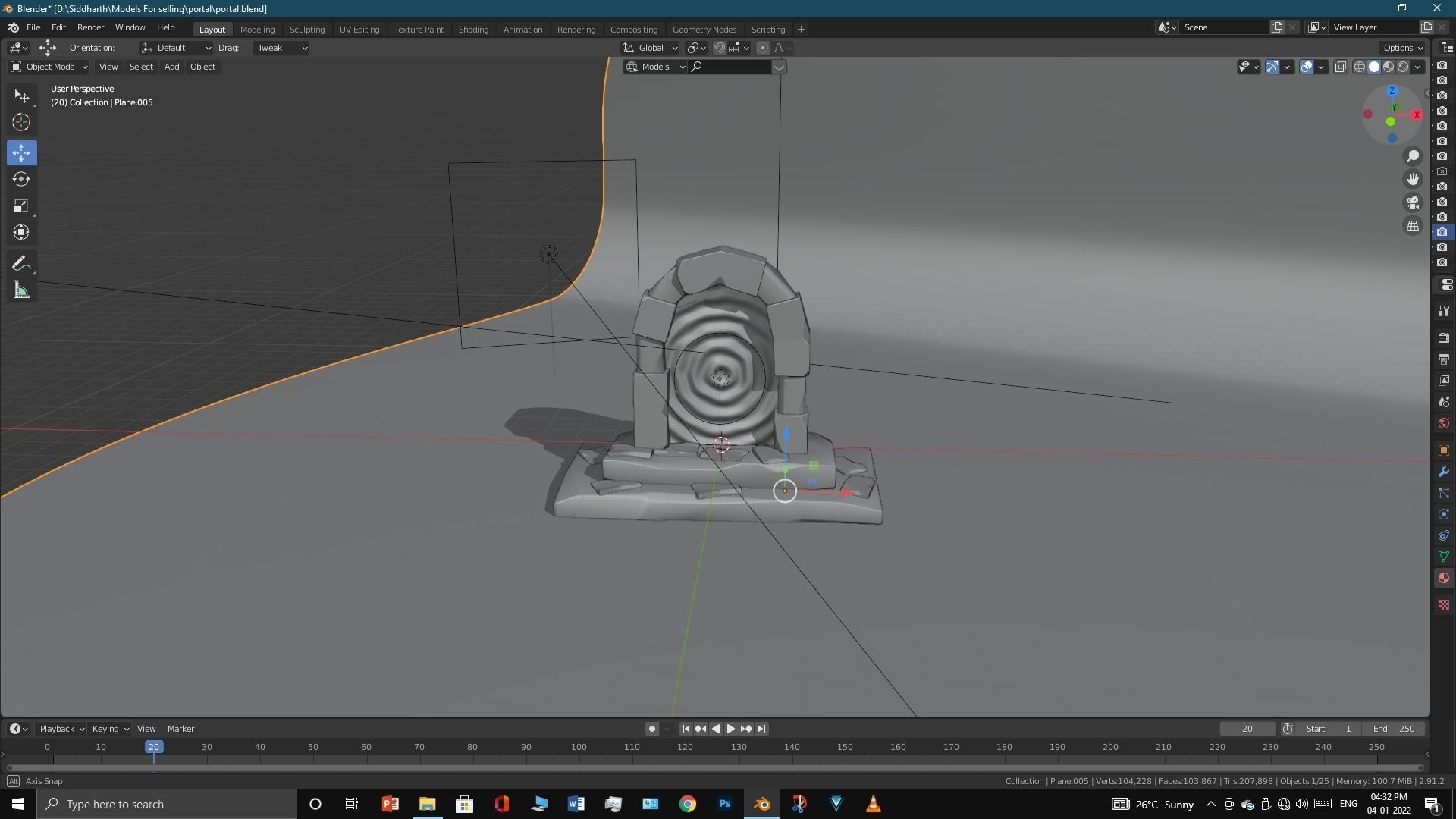The width and height of the screenshot is (1456, 819).
Task: Toggle auto keying record button
Action: tap(651, 729)
